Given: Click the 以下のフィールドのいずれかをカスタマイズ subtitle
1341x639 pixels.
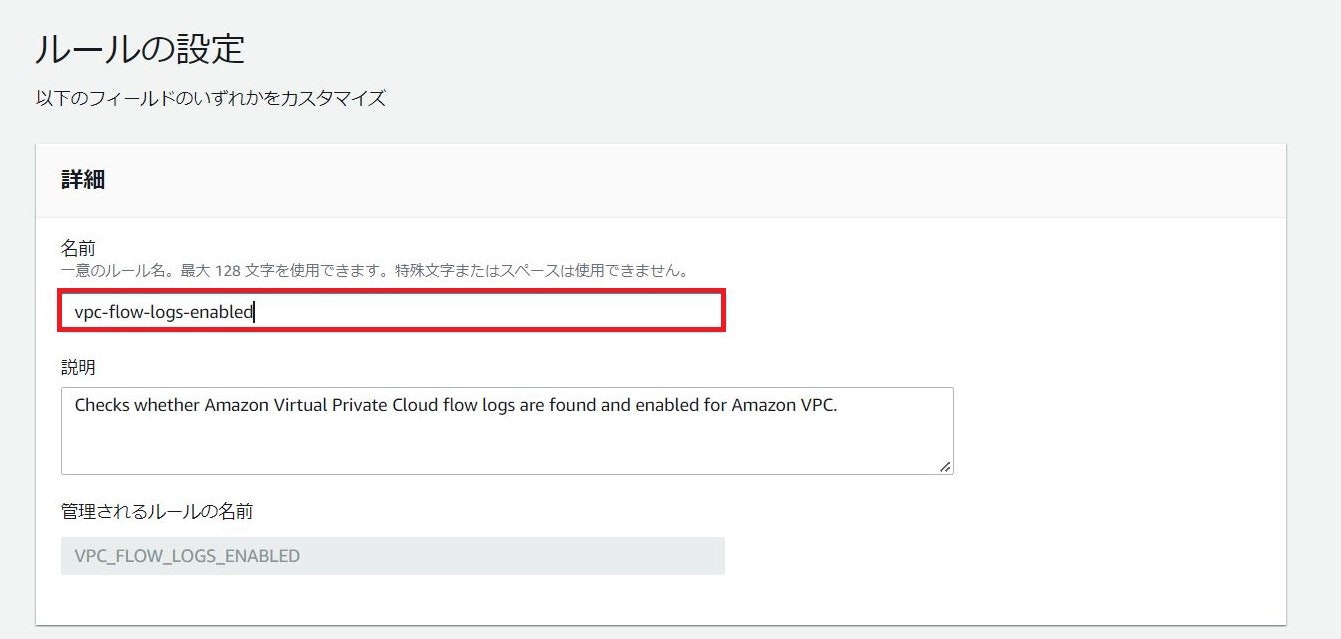Looking at the screenshot, I should tap(210, 99).
